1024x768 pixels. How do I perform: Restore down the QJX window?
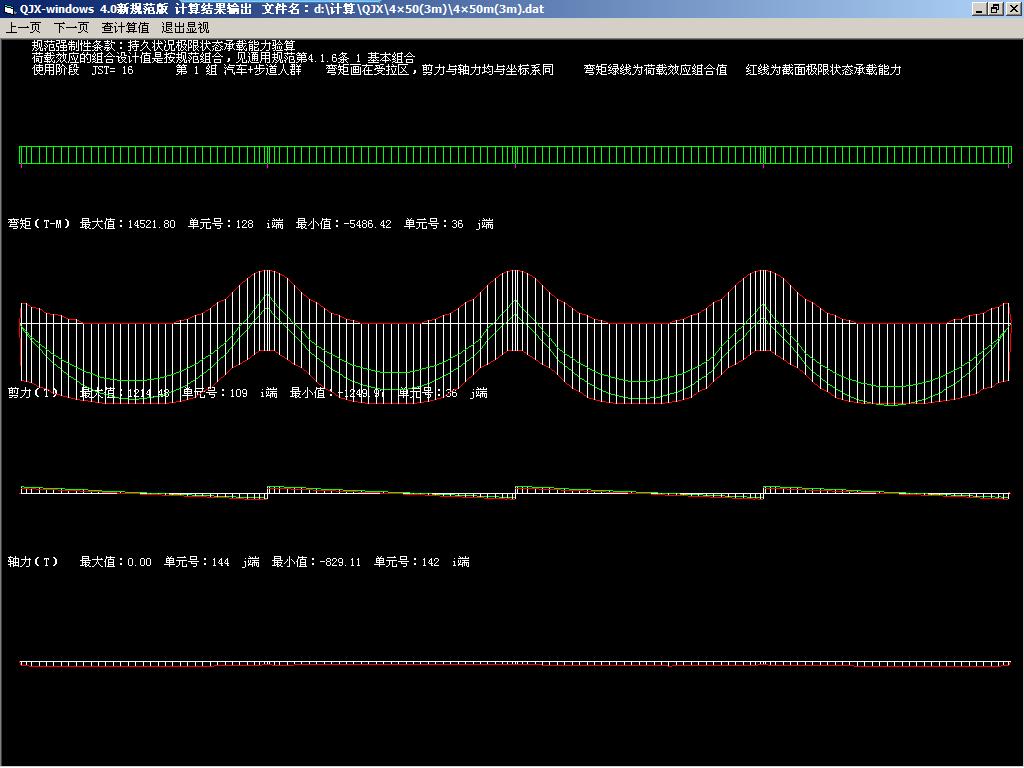(x=995, y=8)
